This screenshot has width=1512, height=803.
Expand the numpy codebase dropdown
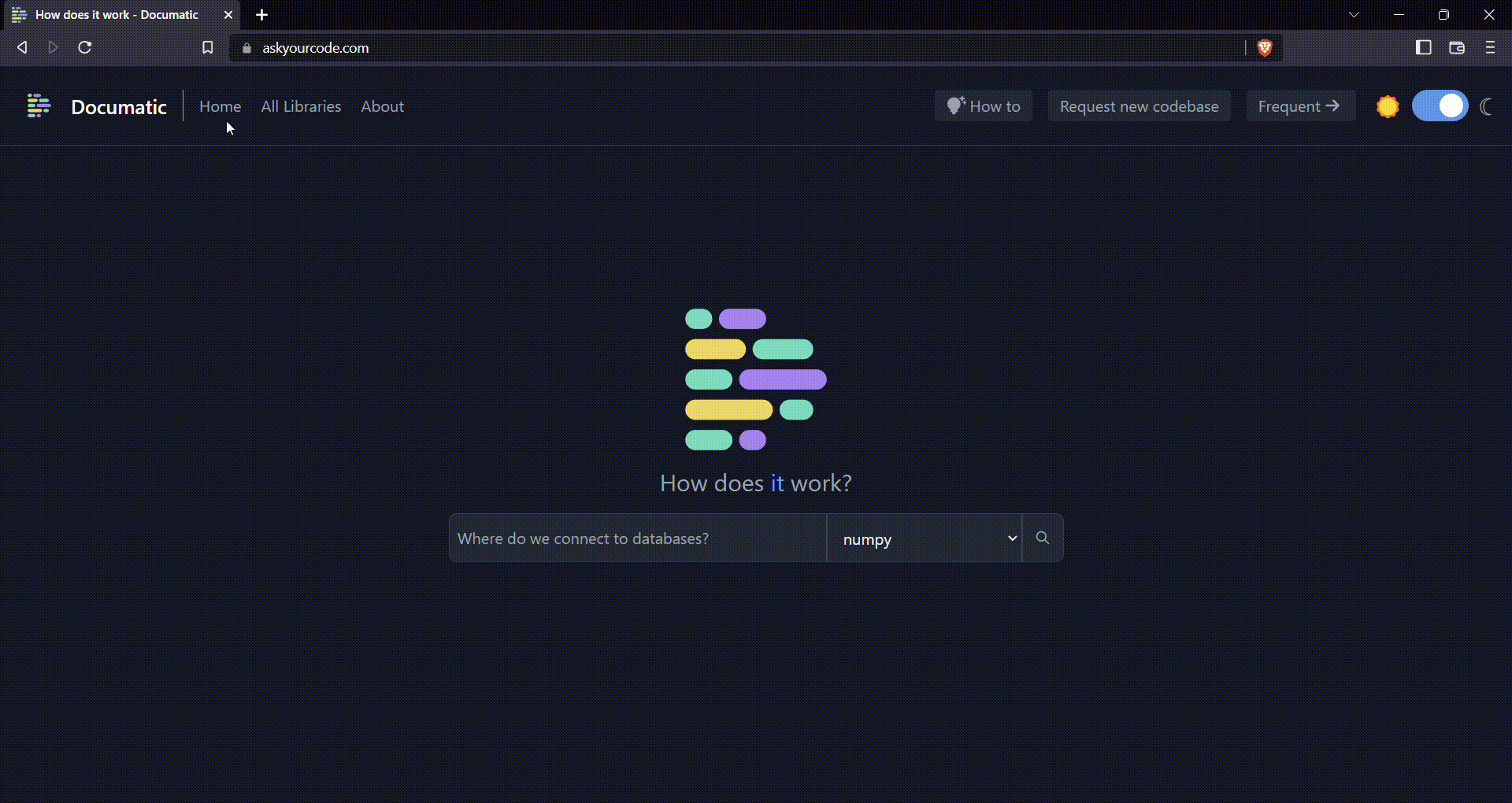click(925, 538)
